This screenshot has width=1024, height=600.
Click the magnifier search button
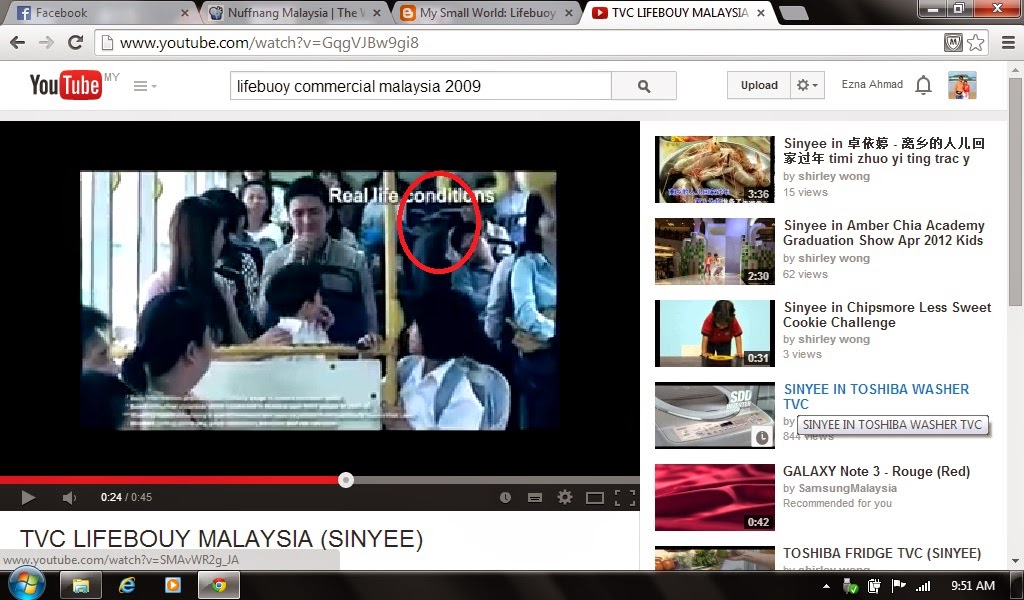point(644,86)
